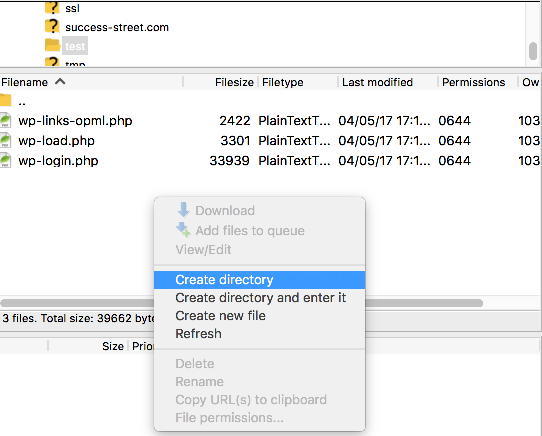Click filesize value 33939
The height and width of the screenshot is (436, 542).
point(230,161)
